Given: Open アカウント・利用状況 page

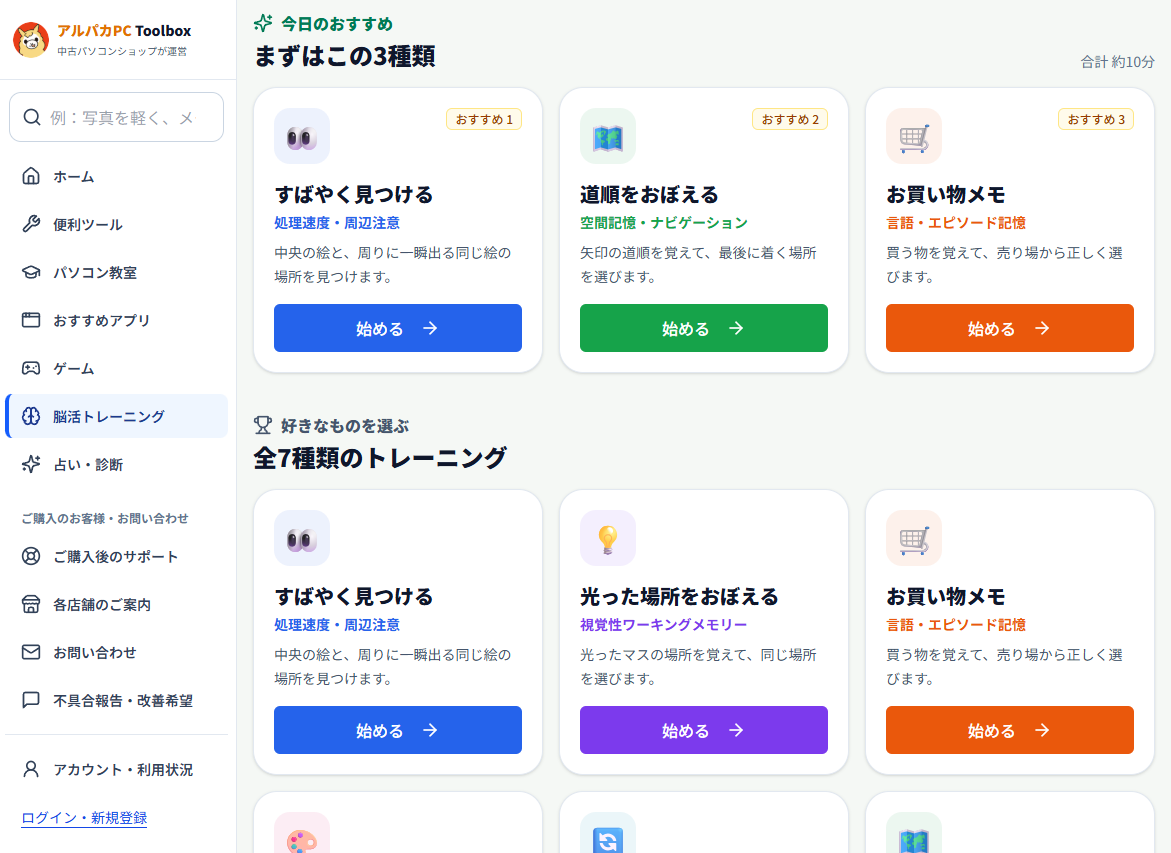Looking at the screenshot, I should click(x=117, y=769).
